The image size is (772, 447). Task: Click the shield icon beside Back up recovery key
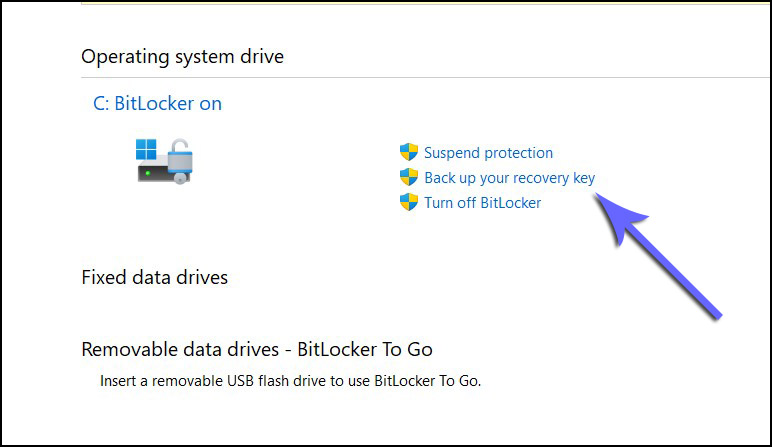408,177
